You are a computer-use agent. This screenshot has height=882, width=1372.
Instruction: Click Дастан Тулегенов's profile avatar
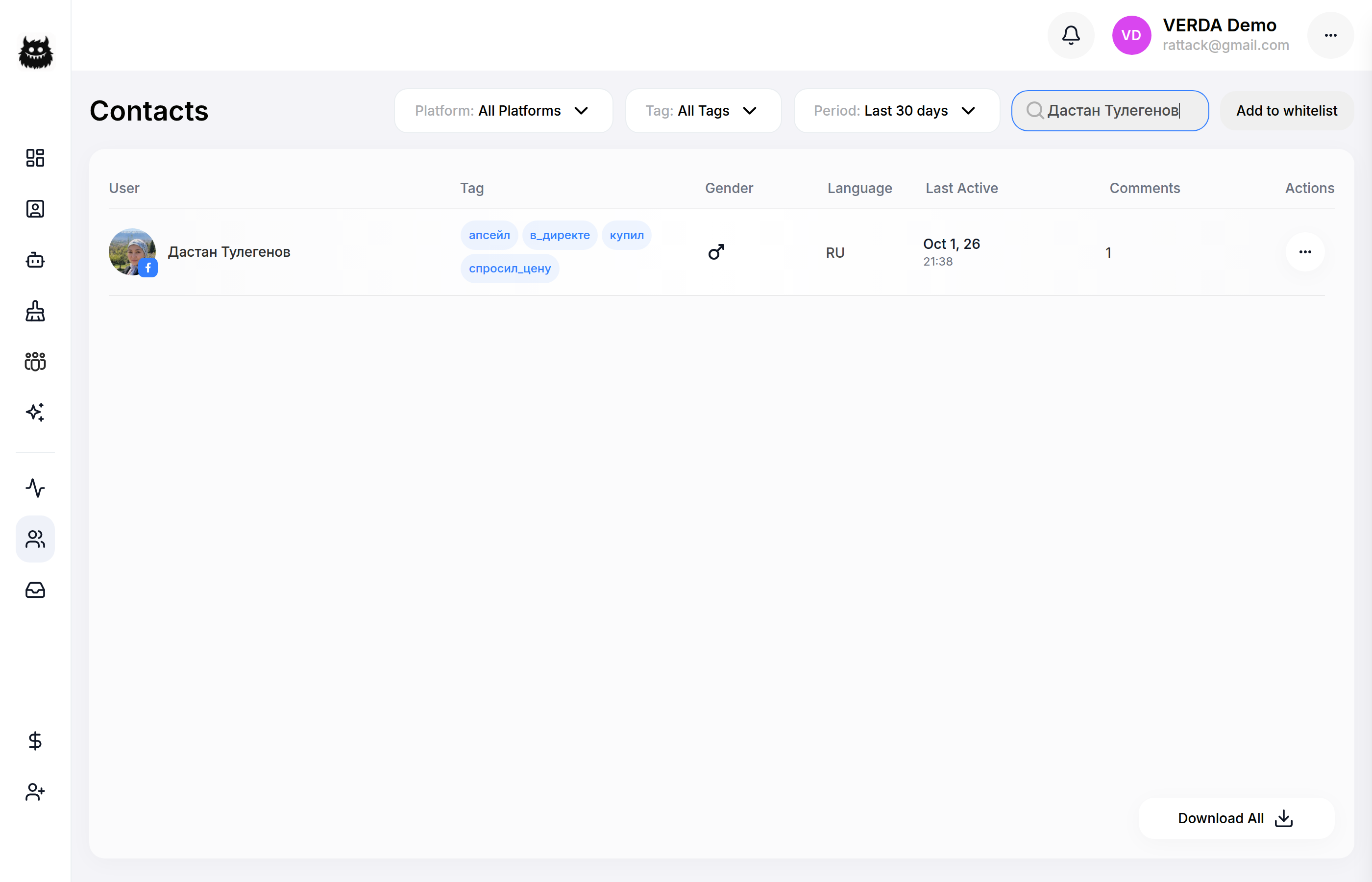tap(132, 252)
